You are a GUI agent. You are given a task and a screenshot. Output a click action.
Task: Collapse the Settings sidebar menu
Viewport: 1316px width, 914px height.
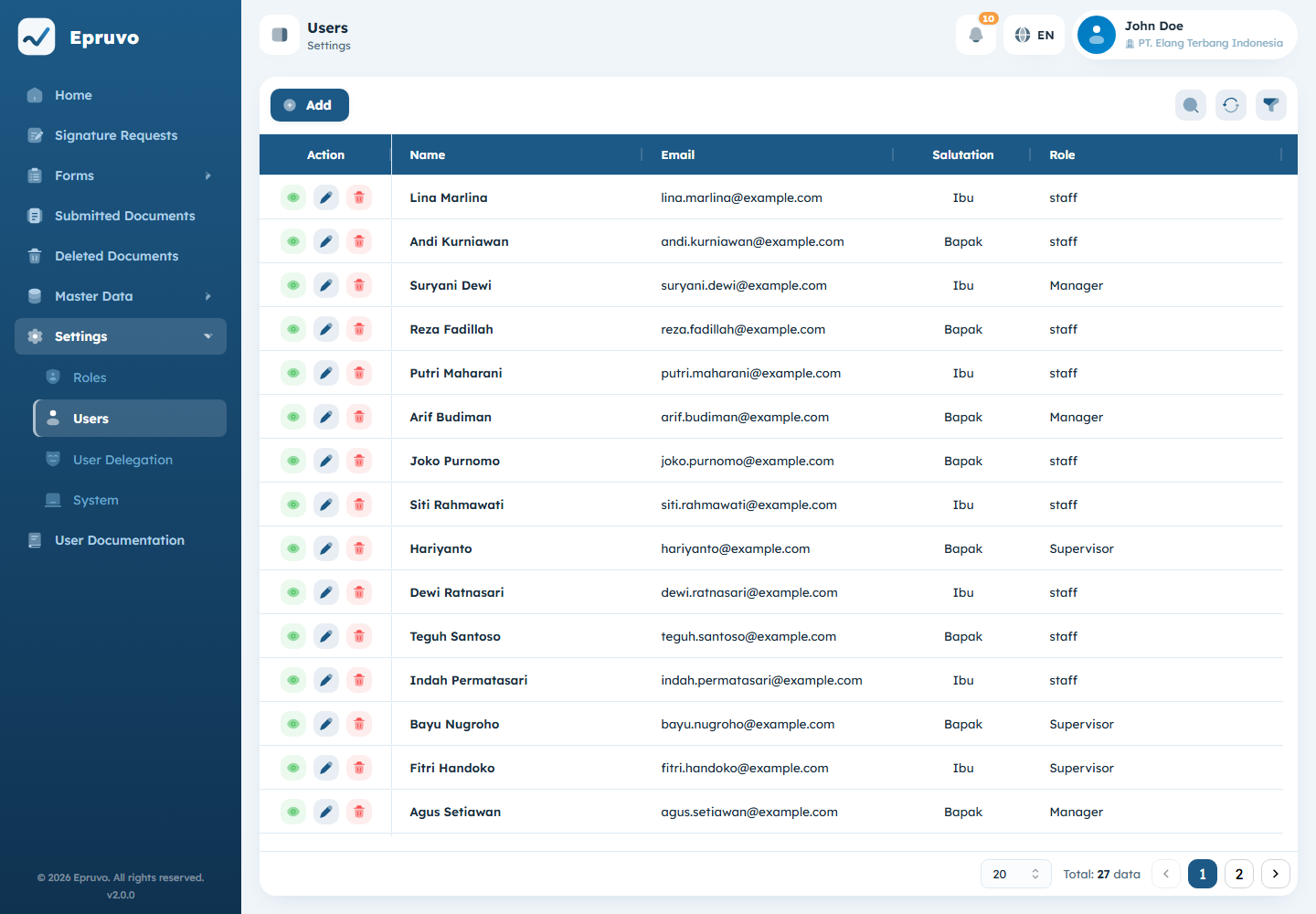[121, 336]
